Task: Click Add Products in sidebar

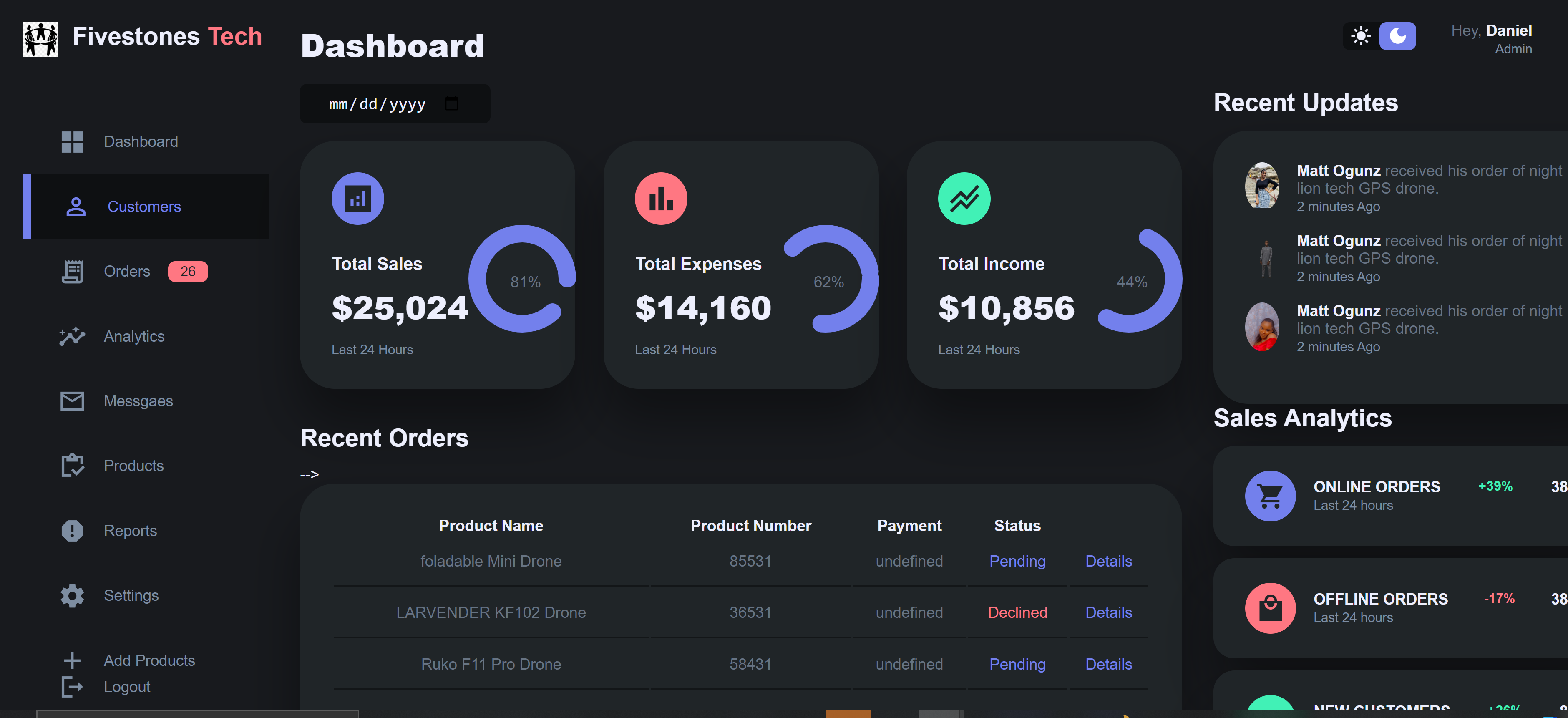Action: pyautogui.click(x=149, y=660)
